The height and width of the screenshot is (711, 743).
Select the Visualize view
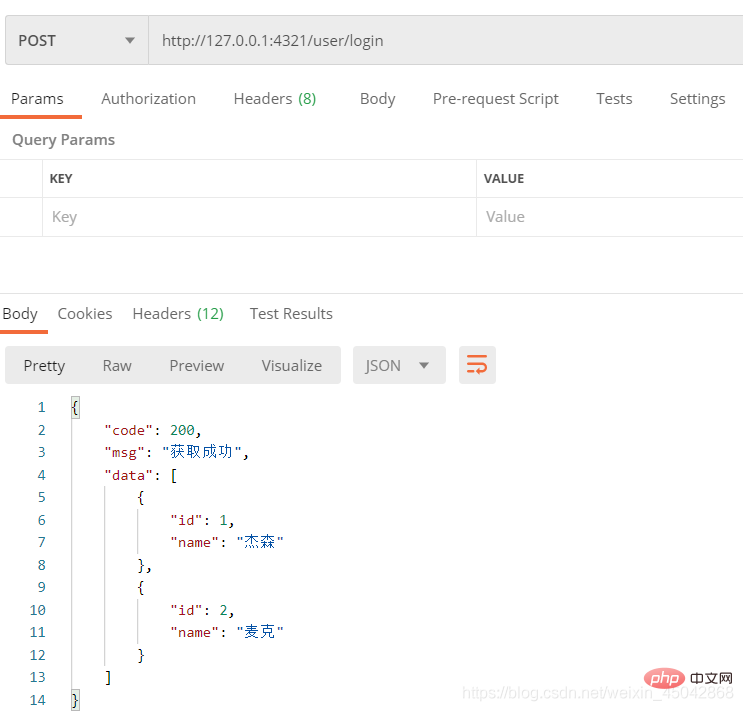click(x=292, y=365)
